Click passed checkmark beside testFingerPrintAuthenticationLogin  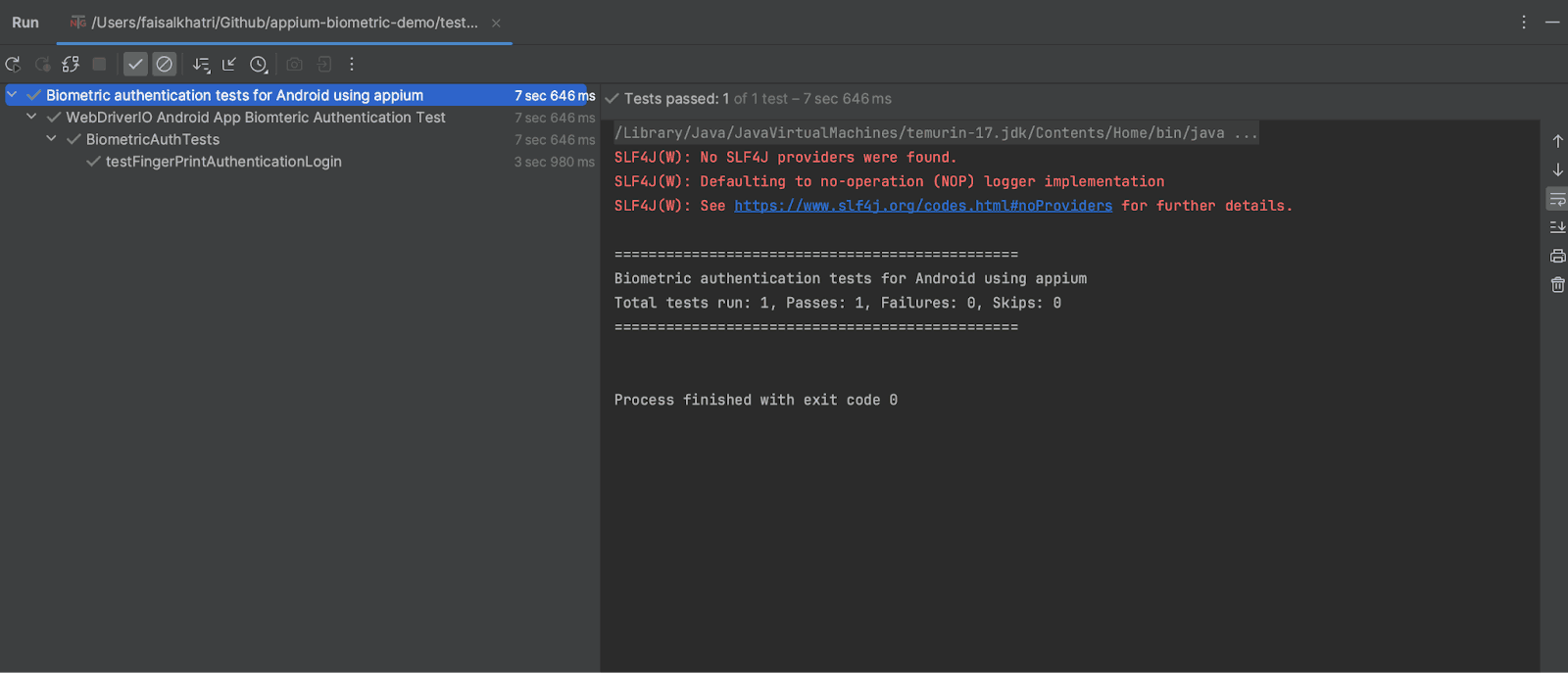93,162
